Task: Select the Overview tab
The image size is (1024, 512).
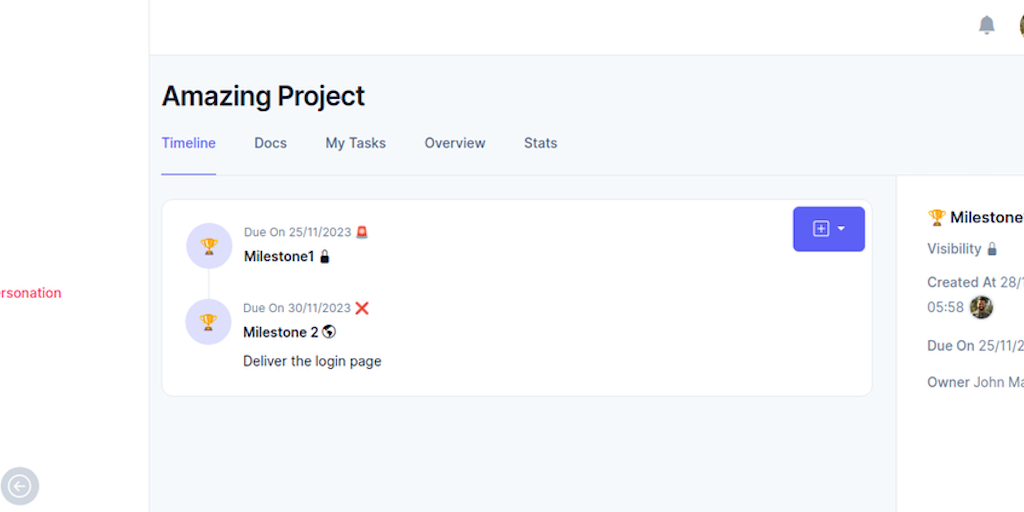Action: (455, 143)
